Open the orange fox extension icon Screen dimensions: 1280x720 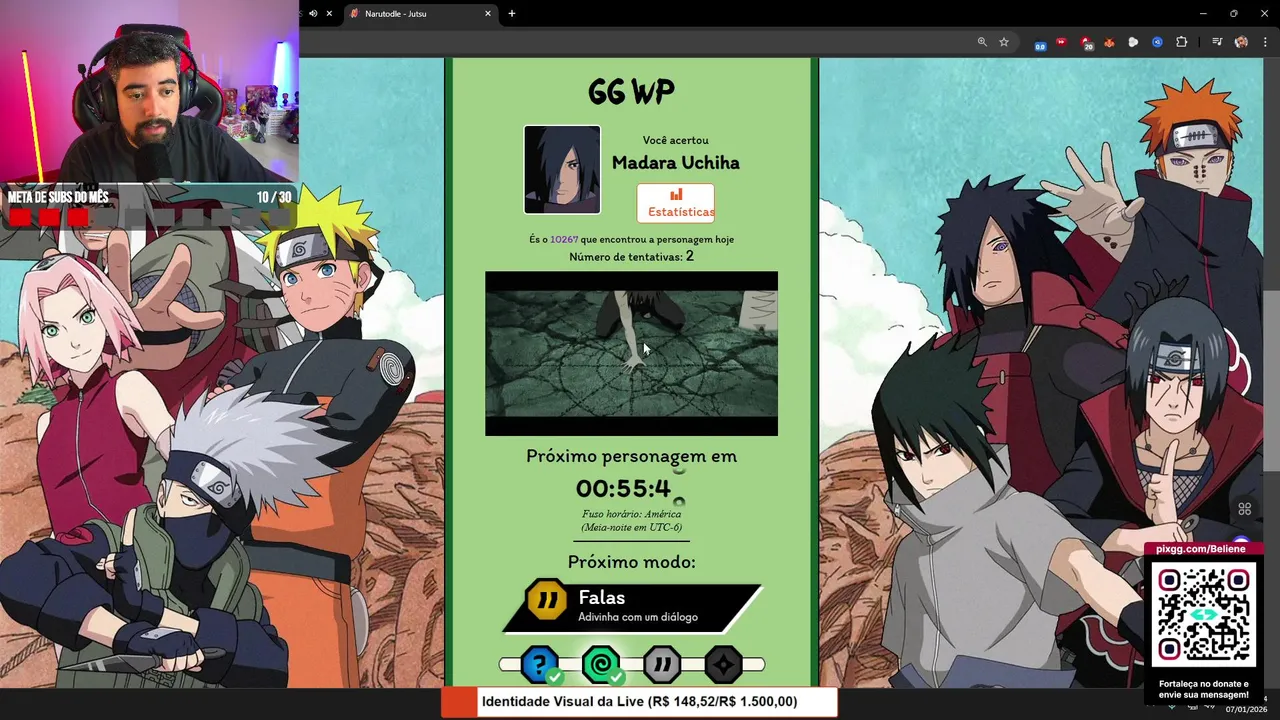[x=1109, y=42]
